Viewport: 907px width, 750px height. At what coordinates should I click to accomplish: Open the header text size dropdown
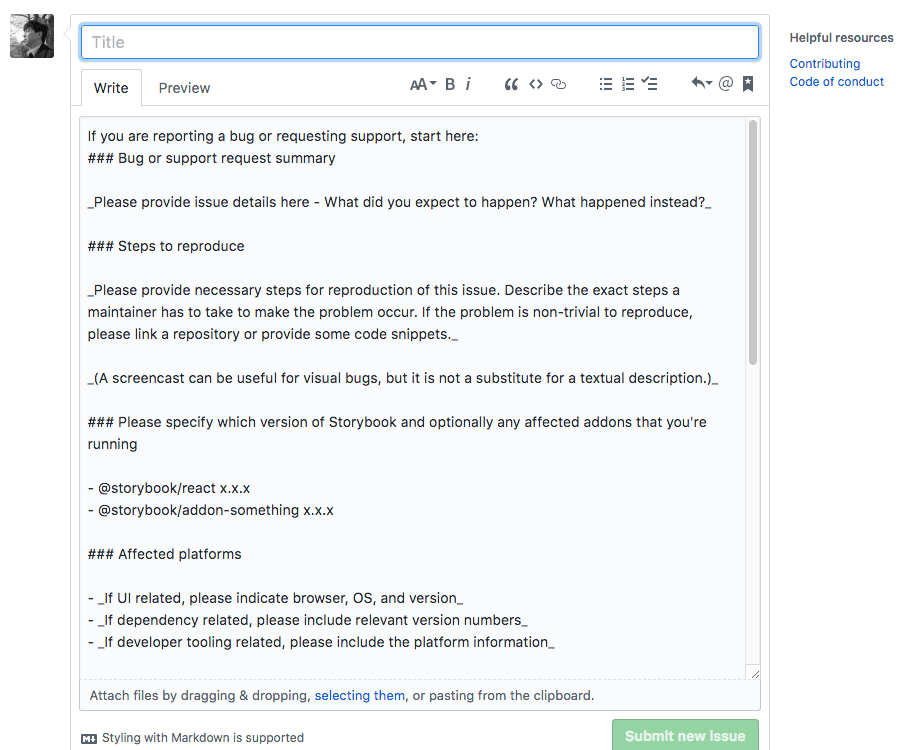click(423, 85)
